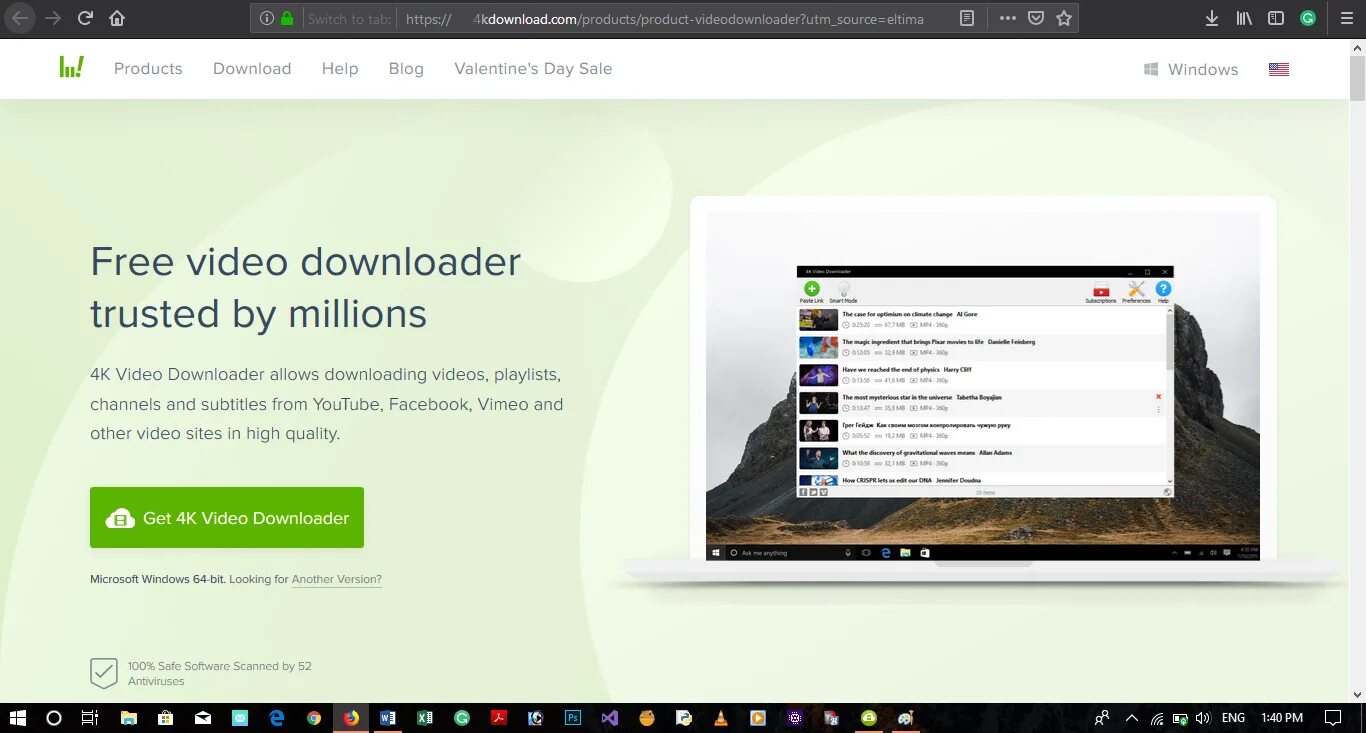This screenshot has width=1366, height=733.
Task: Open Microsoft Excel from the taskbar
Action: pyautogui.click(x=425, y=718)
